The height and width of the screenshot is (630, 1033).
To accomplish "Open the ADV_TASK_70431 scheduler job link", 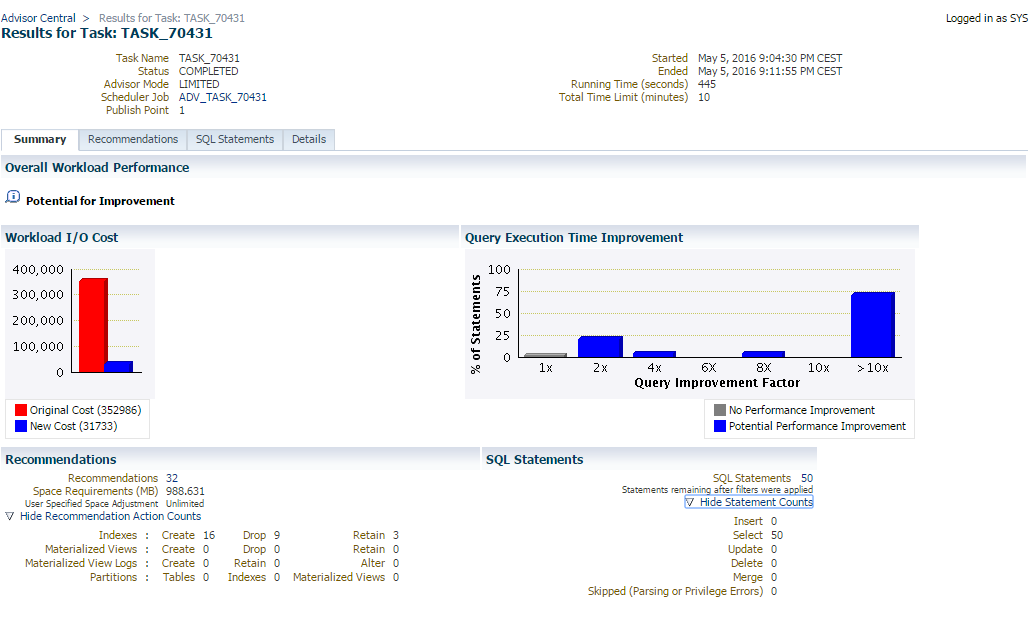I will coord(222,97).
